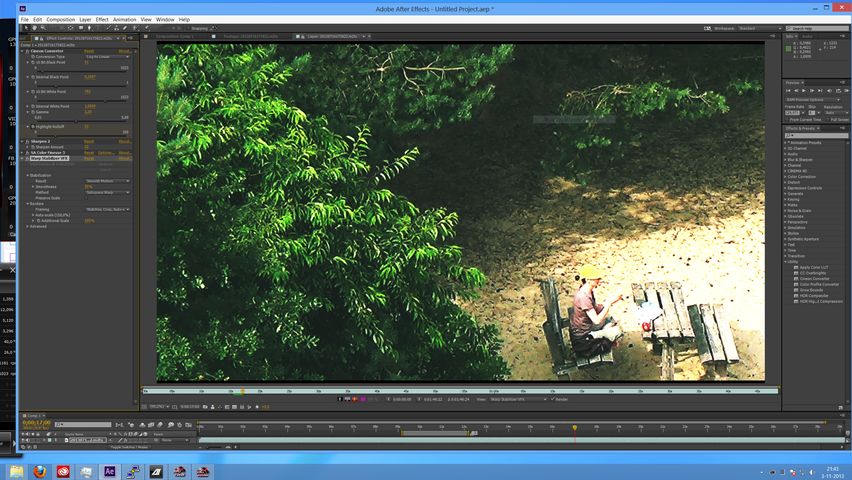Disable the Sharpen 2 fx switch

[27, 141]
